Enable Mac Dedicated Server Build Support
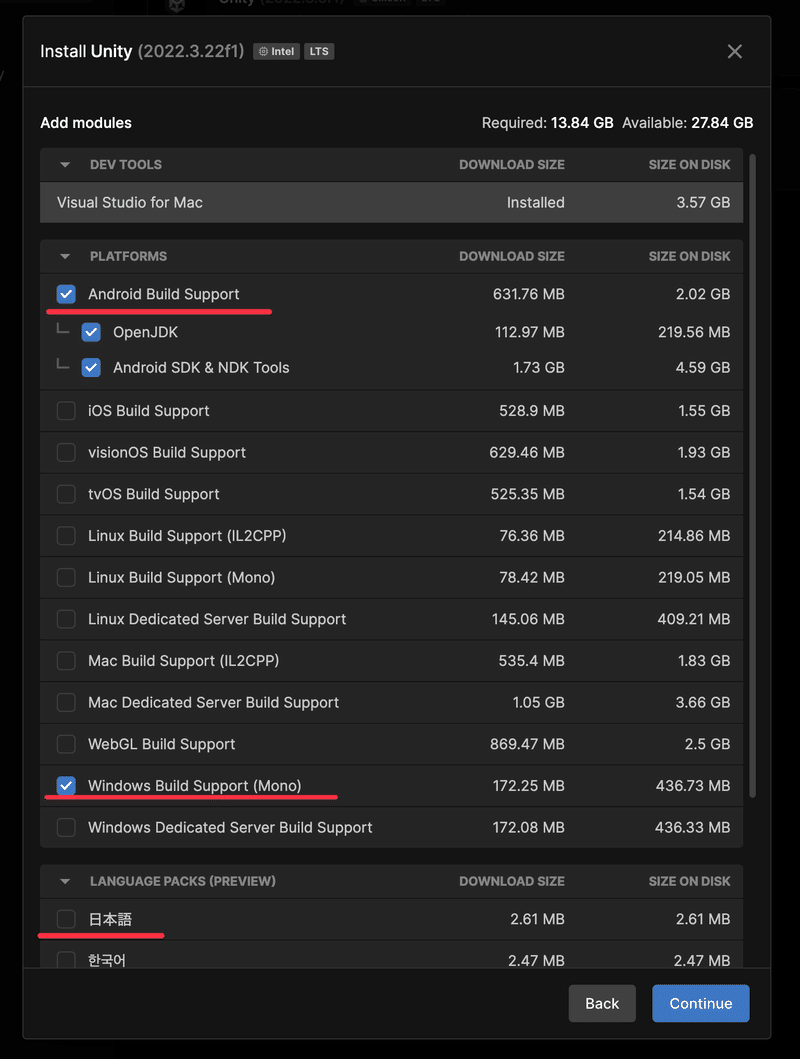Viewport: 800px width, 1059px height. (66, 703)
